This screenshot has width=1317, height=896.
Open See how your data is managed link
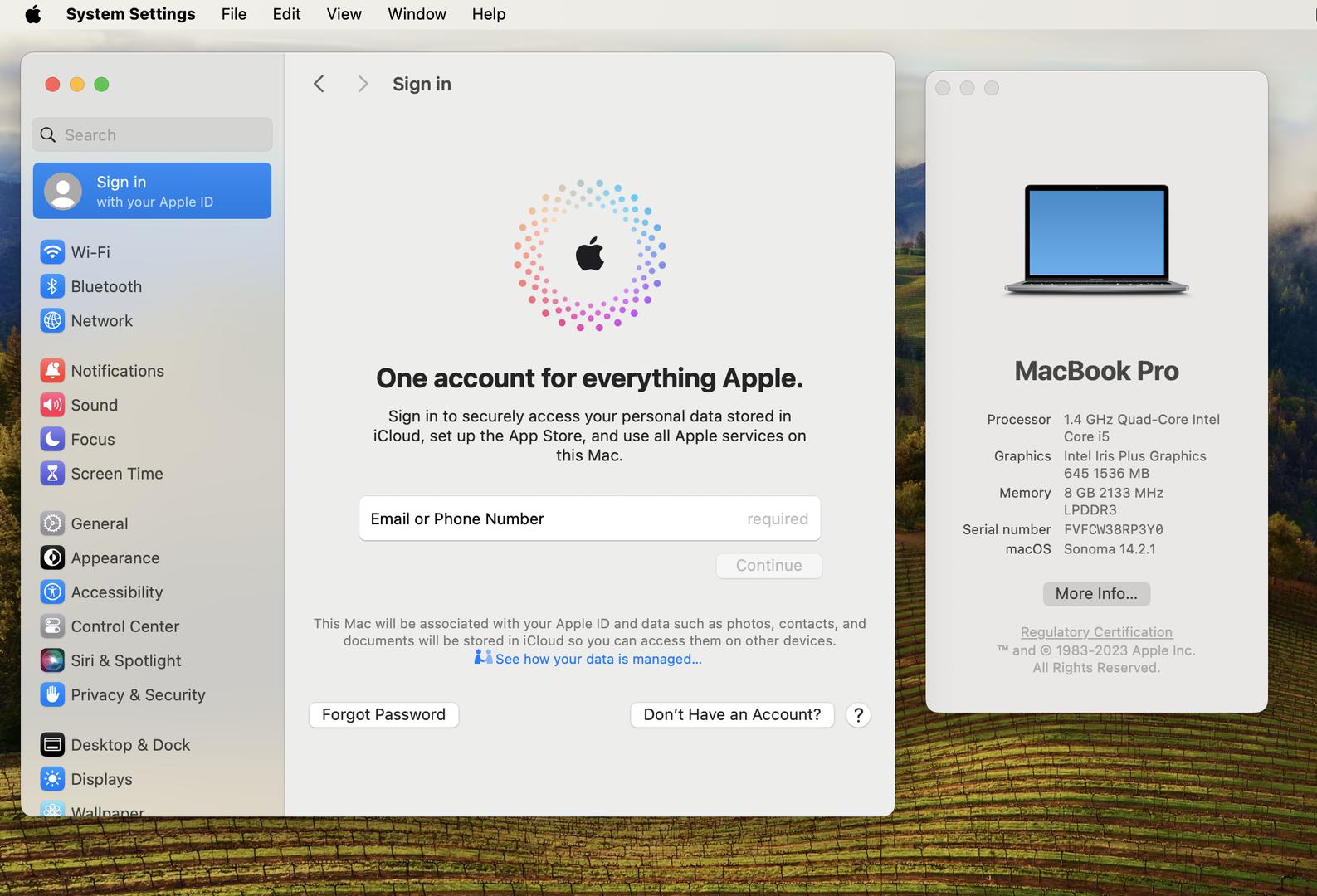pyautogui.click(x=598, y=659)
